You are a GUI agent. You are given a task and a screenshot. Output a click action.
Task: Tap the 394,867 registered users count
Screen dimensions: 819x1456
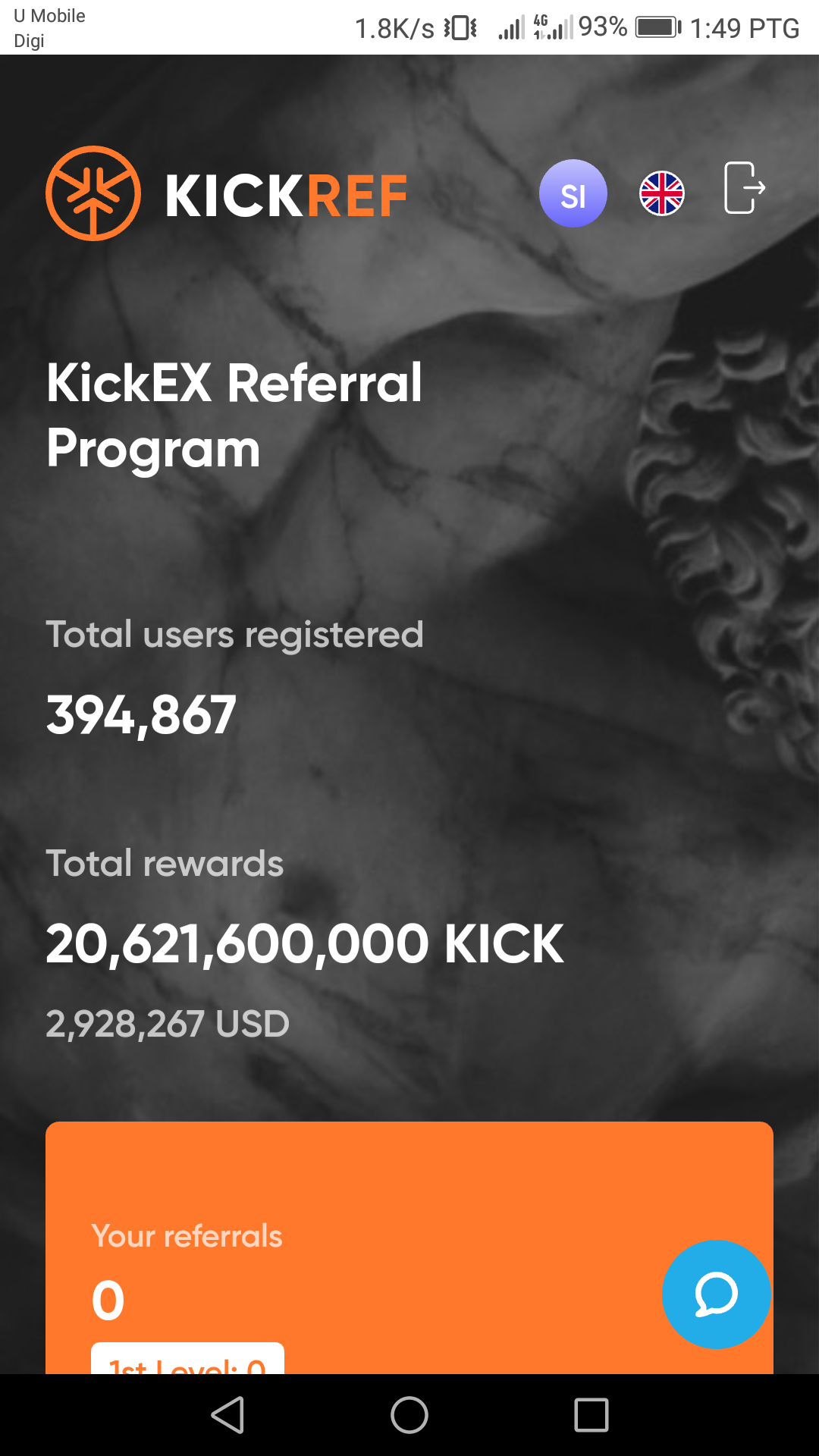tap(141, 715)
